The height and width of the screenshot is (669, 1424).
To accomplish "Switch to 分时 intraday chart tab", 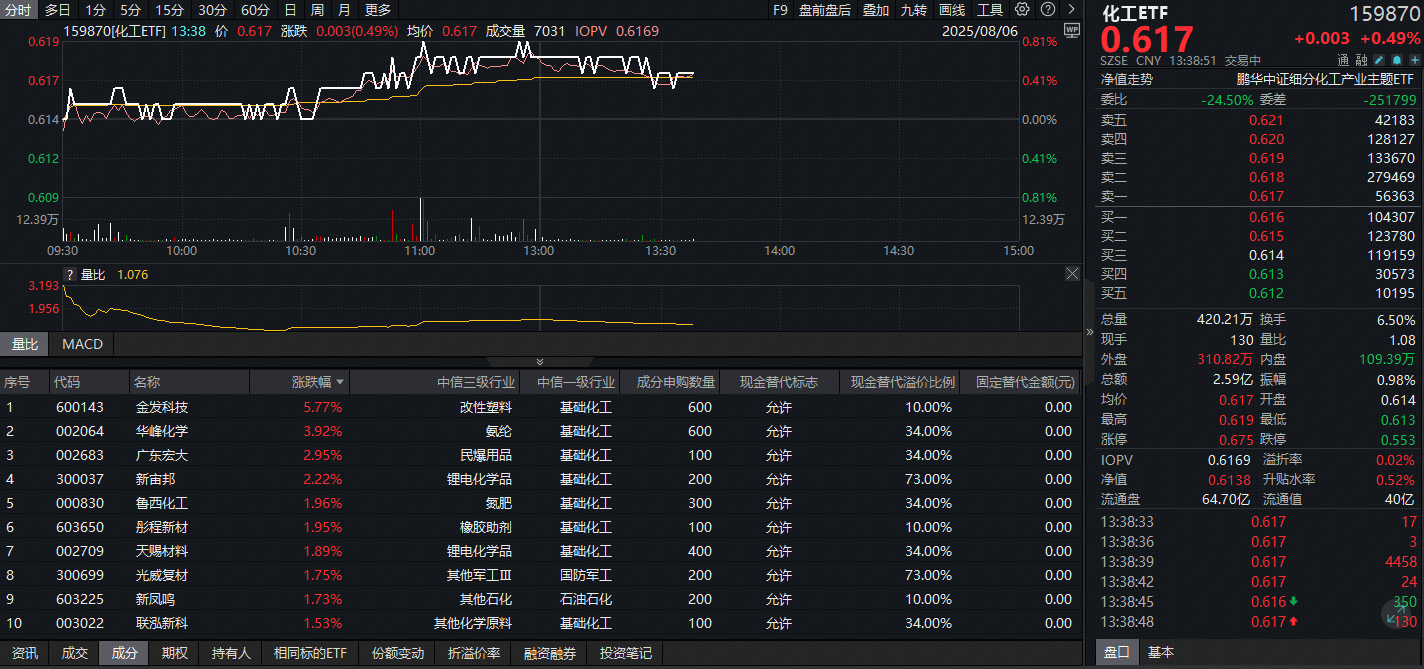I will (18, 10).
